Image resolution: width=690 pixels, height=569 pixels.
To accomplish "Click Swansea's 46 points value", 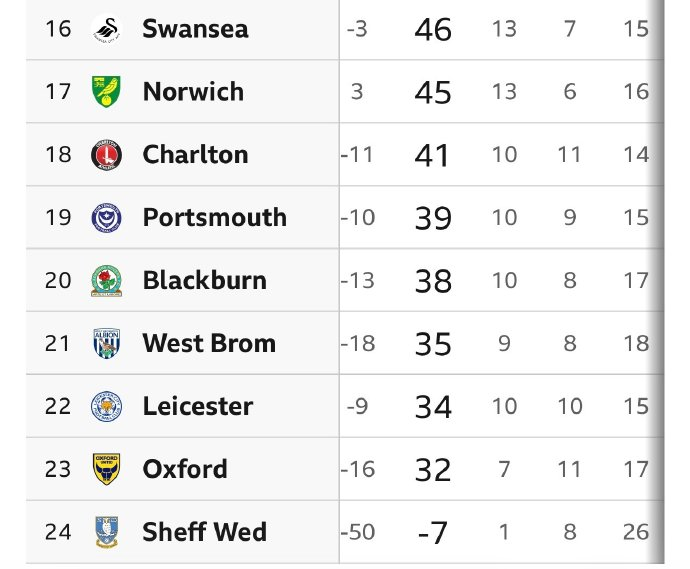I will coord(433,29).
